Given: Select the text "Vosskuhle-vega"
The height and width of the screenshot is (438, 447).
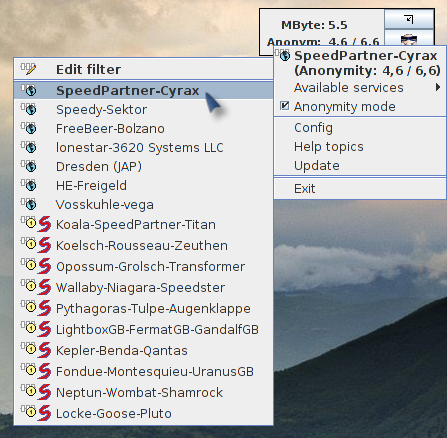Looking at the screenshot, I should (x=105, y=205).
